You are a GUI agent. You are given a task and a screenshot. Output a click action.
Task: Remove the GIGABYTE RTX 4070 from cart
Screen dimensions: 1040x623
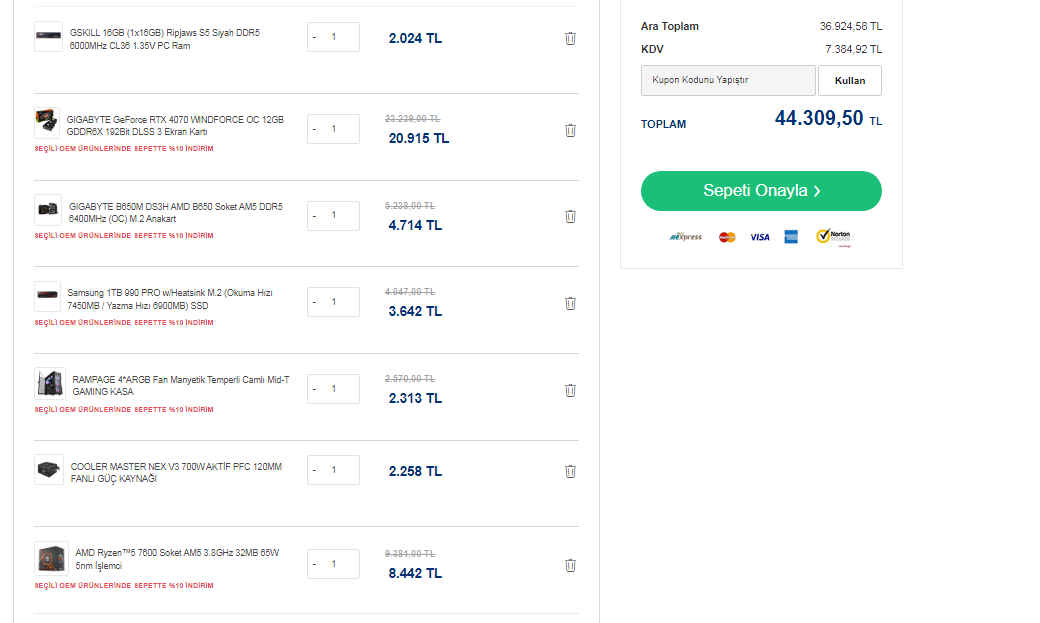click(570, 130)
